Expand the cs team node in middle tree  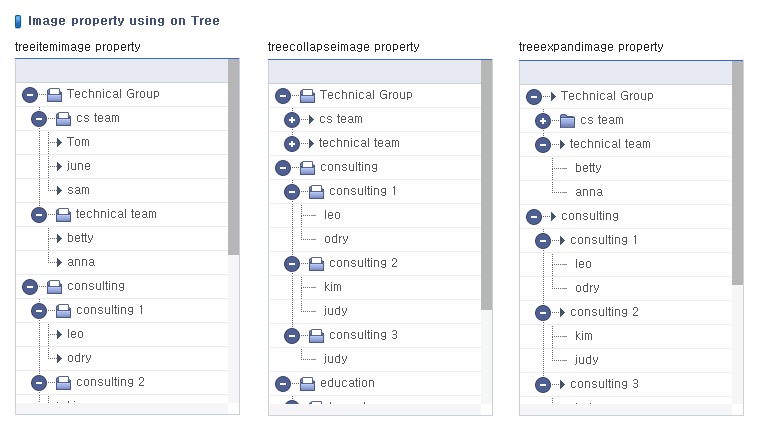pos(292,119)
